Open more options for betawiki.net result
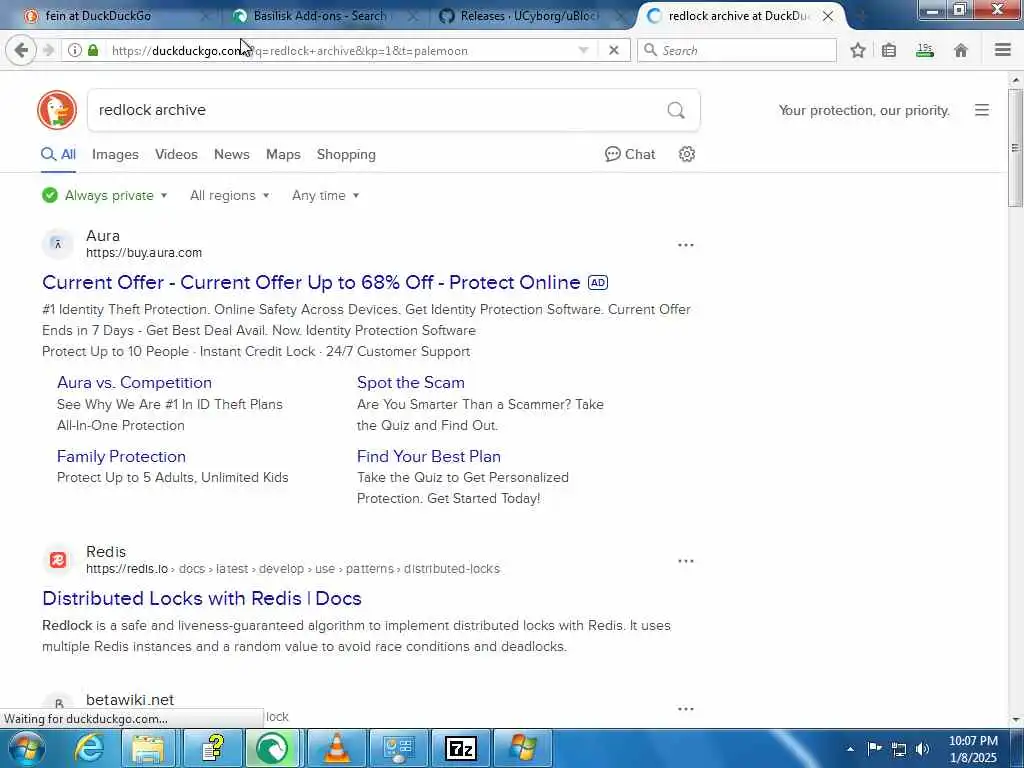This screenshot has height=768, width=1024. (686, 709)
